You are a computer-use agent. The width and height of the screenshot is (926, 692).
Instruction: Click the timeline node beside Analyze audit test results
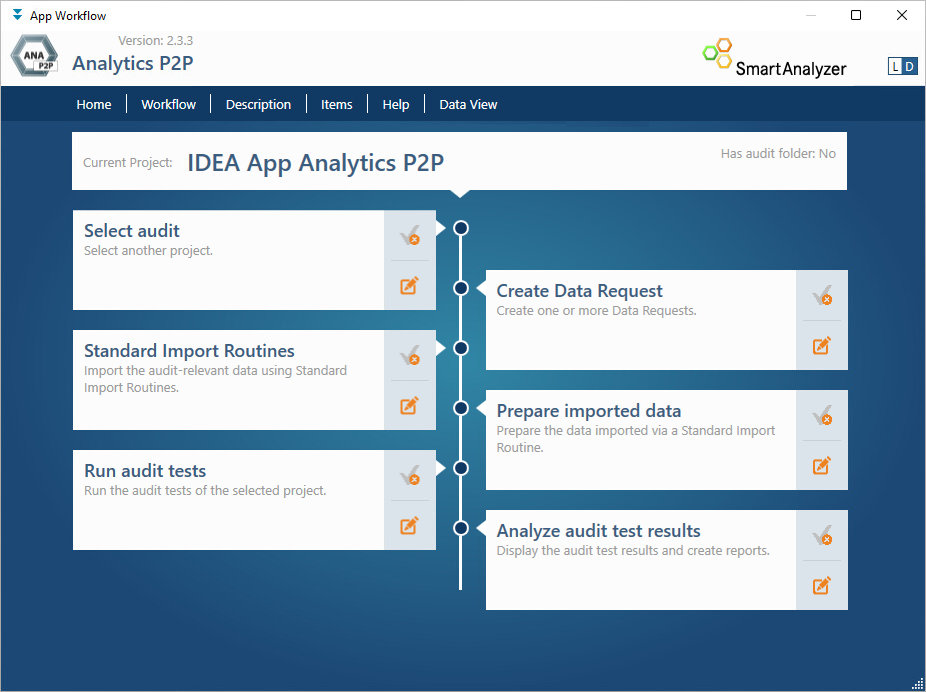point(461,528)
